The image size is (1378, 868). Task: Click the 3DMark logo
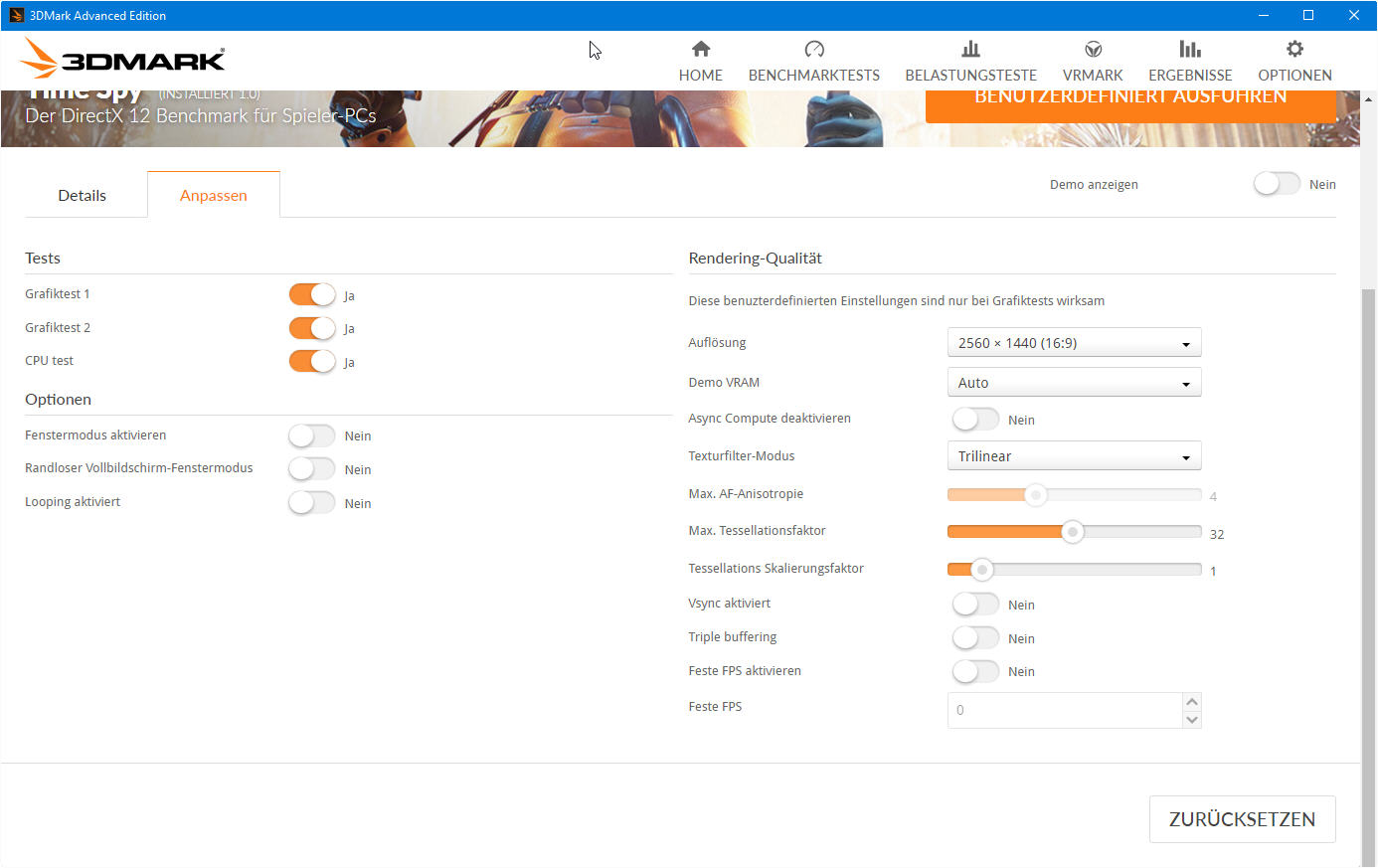click(123, 59)
